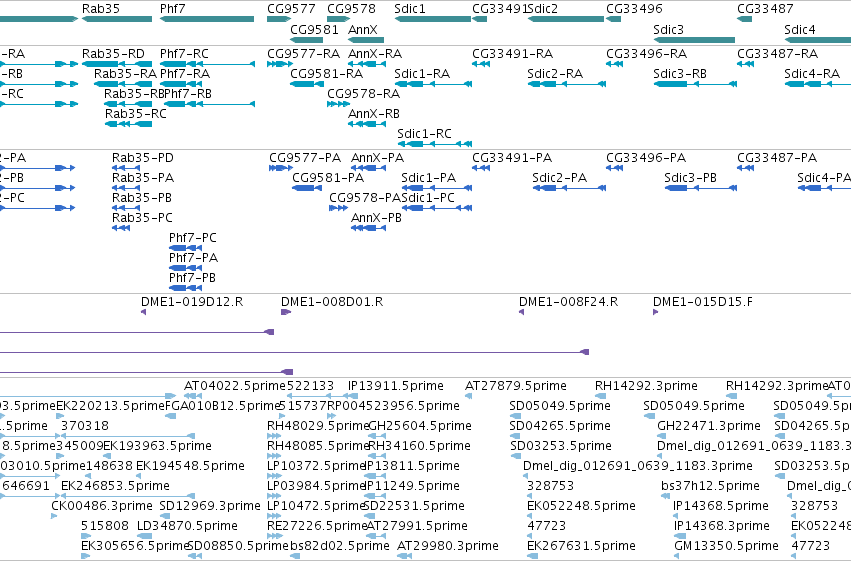The height and width of the screenshot is (561, 851).
Task: Select the Sdic1 gene label
Action: (410, 9)
